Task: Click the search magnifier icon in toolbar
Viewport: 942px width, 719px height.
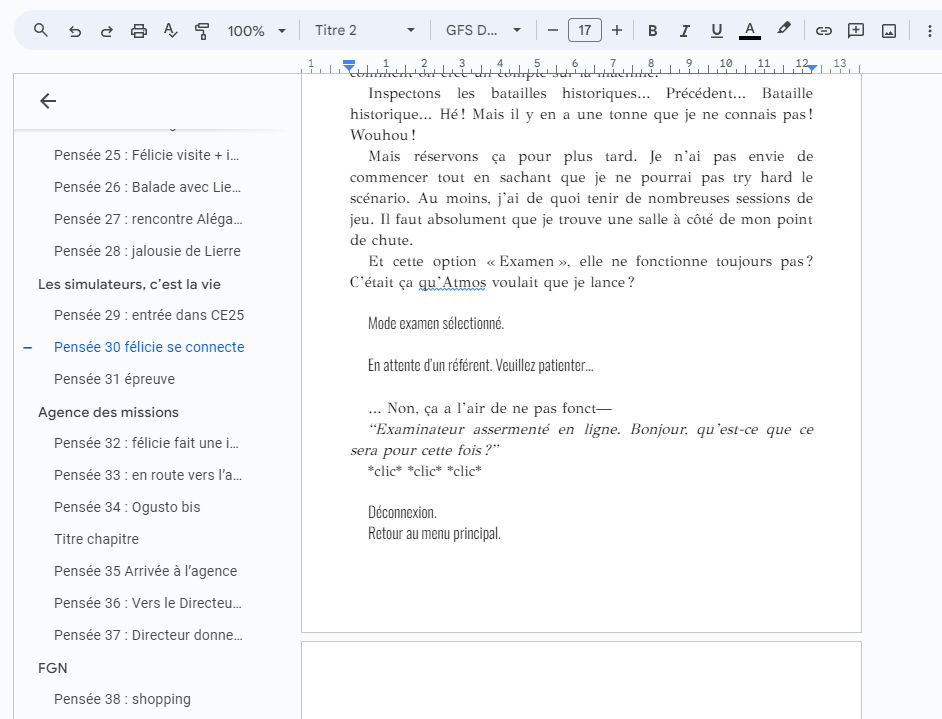Action: coord(40,30)
